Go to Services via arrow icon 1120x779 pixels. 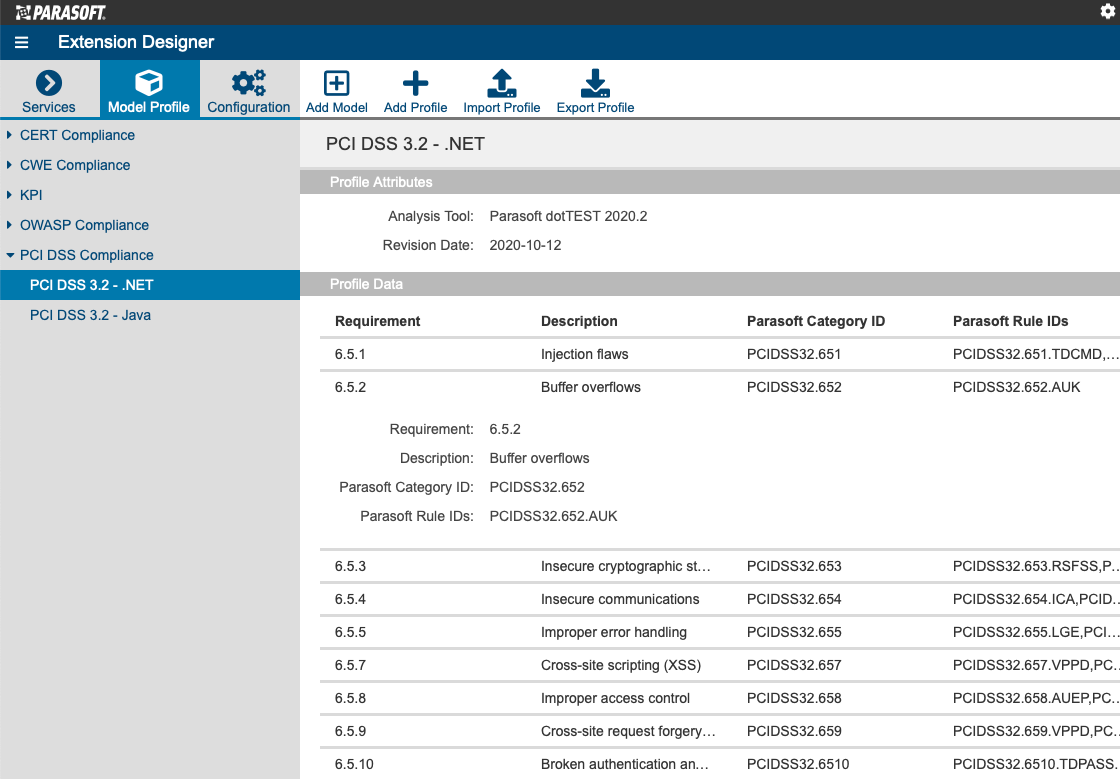pos(49,83)
